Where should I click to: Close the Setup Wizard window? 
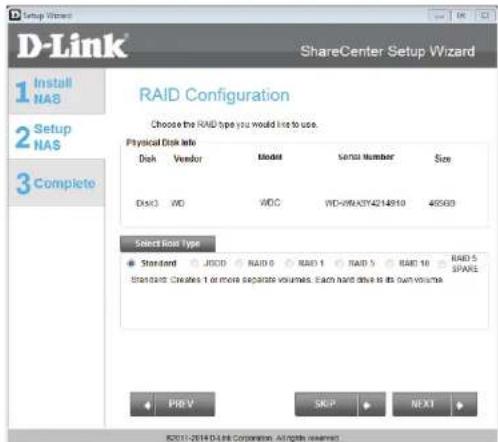[485, 16]
